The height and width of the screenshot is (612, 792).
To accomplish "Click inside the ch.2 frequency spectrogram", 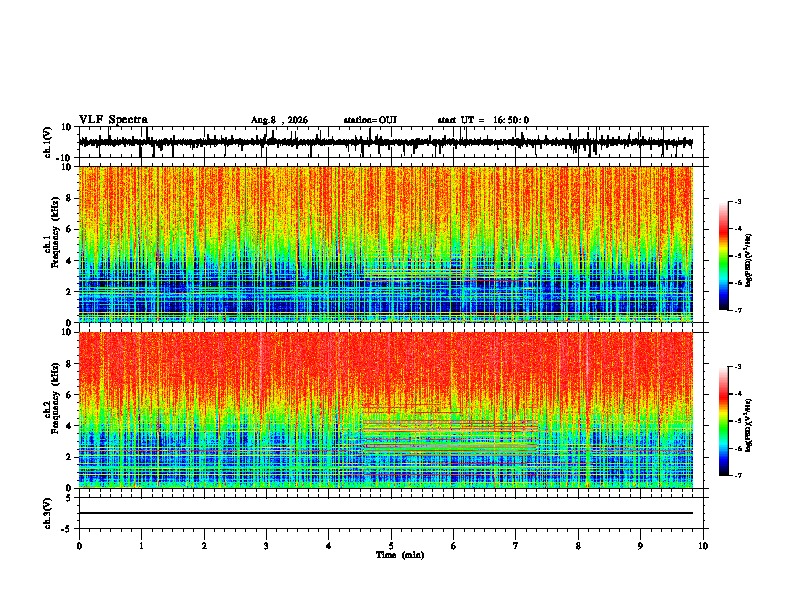I will pos(386,410).
